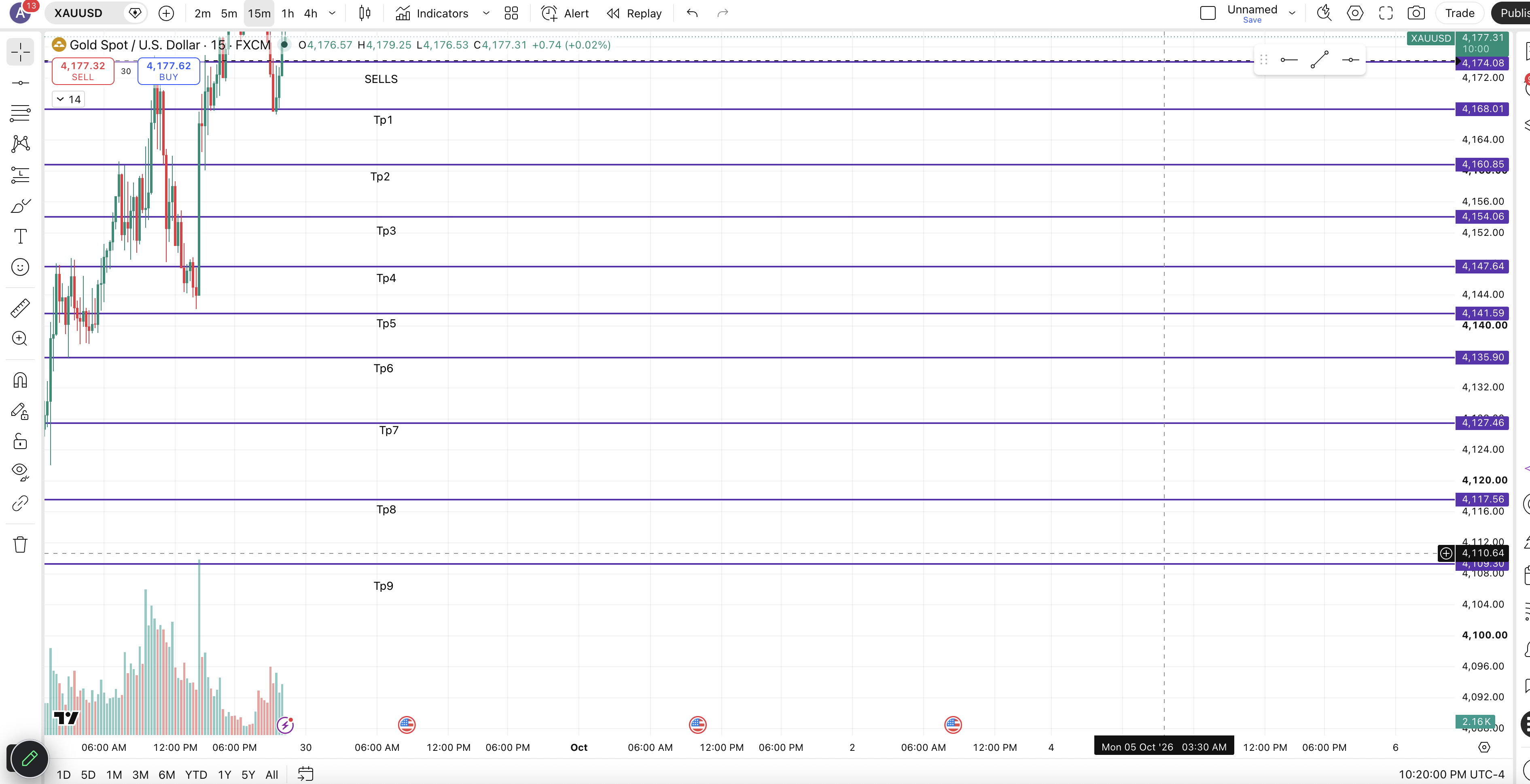Open the emoji icons tool
Viewport: 1530px width, 784px height.
(x=20, y=267)
